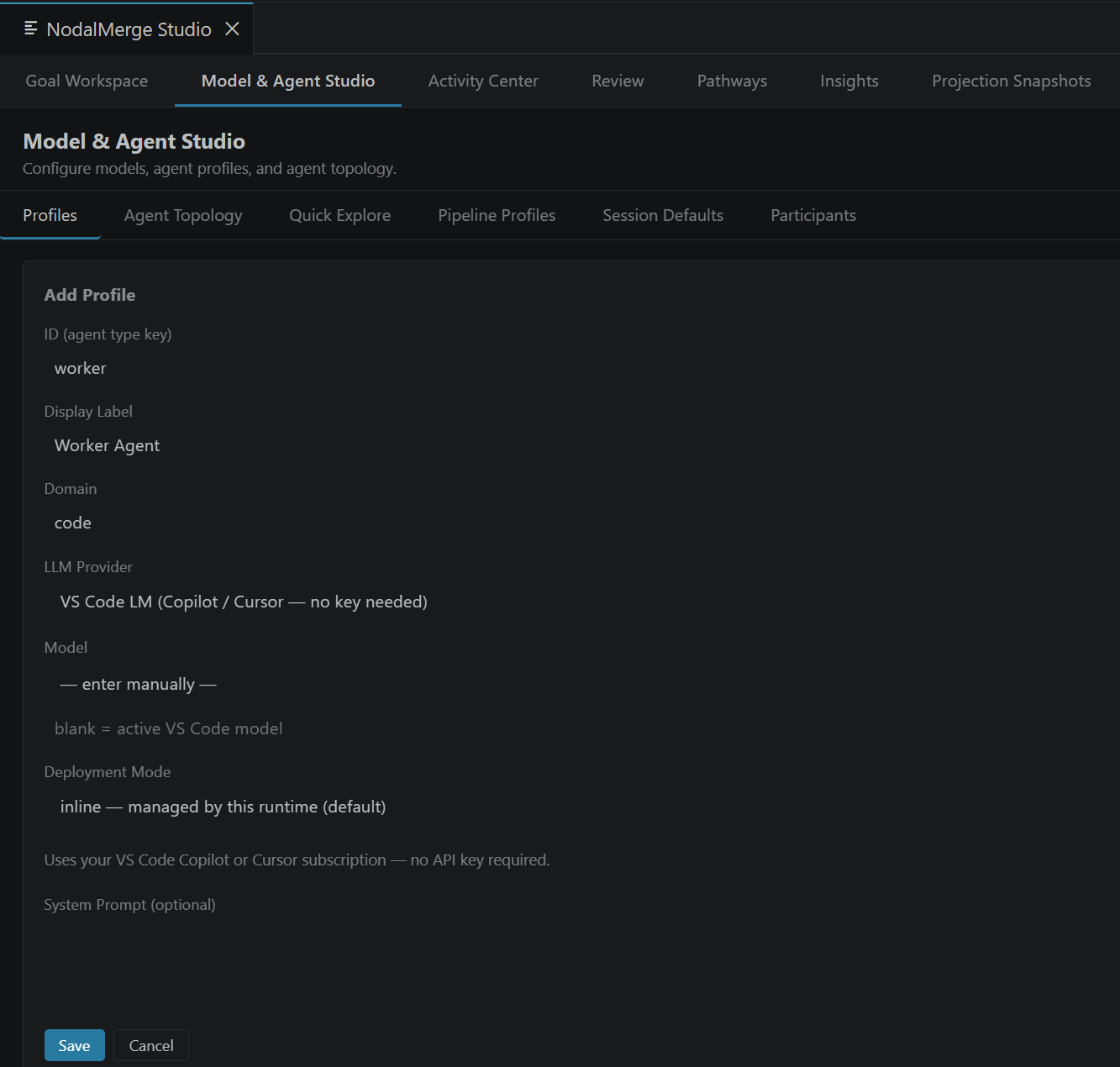
Task: Select the Model & Agent Studio tab
Action: pyautogui.click(x=288, y=81)
